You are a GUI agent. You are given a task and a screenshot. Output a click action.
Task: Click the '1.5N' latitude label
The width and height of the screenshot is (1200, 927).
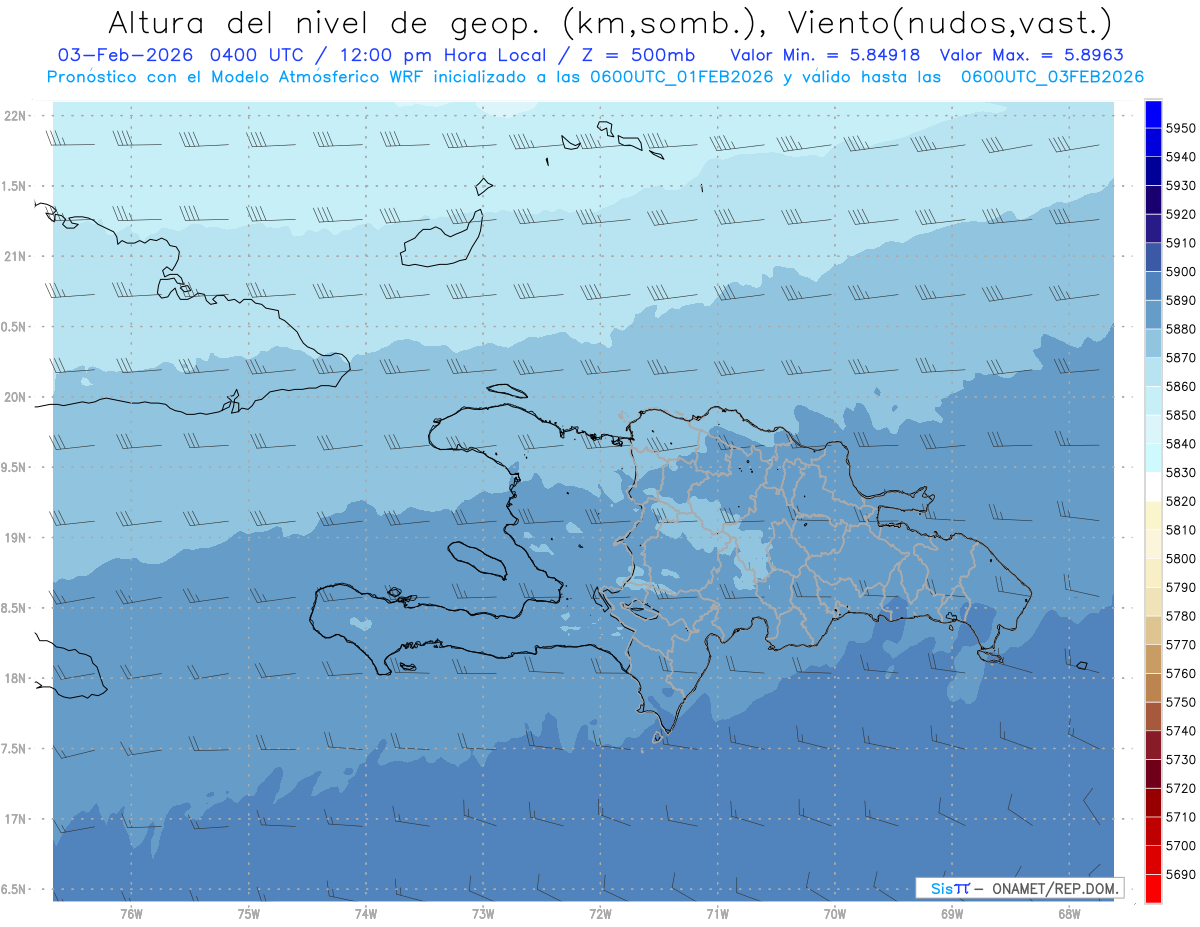(x=15, y=186)
